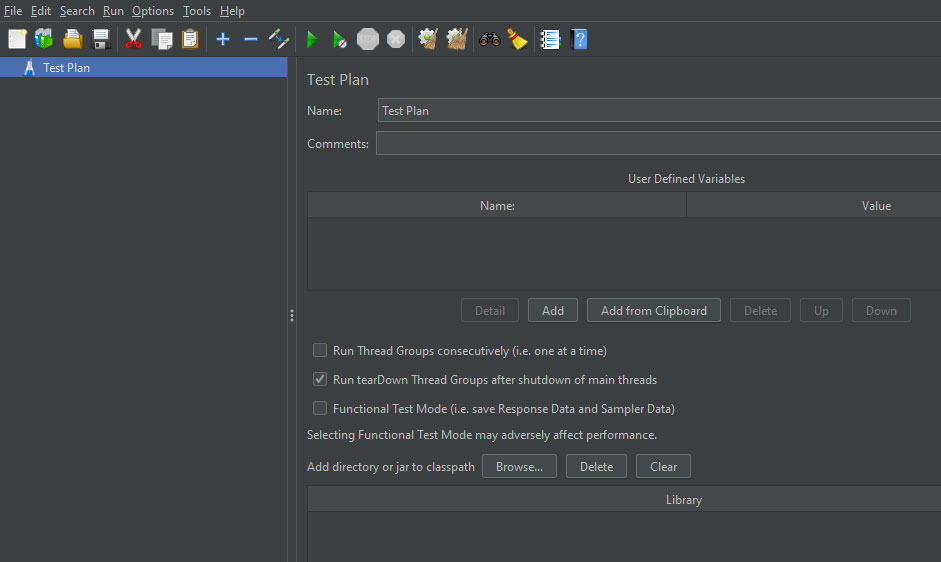941x562 pixels.
Task: Click Browse to add a classpath jar
Action: coord(519,467)
